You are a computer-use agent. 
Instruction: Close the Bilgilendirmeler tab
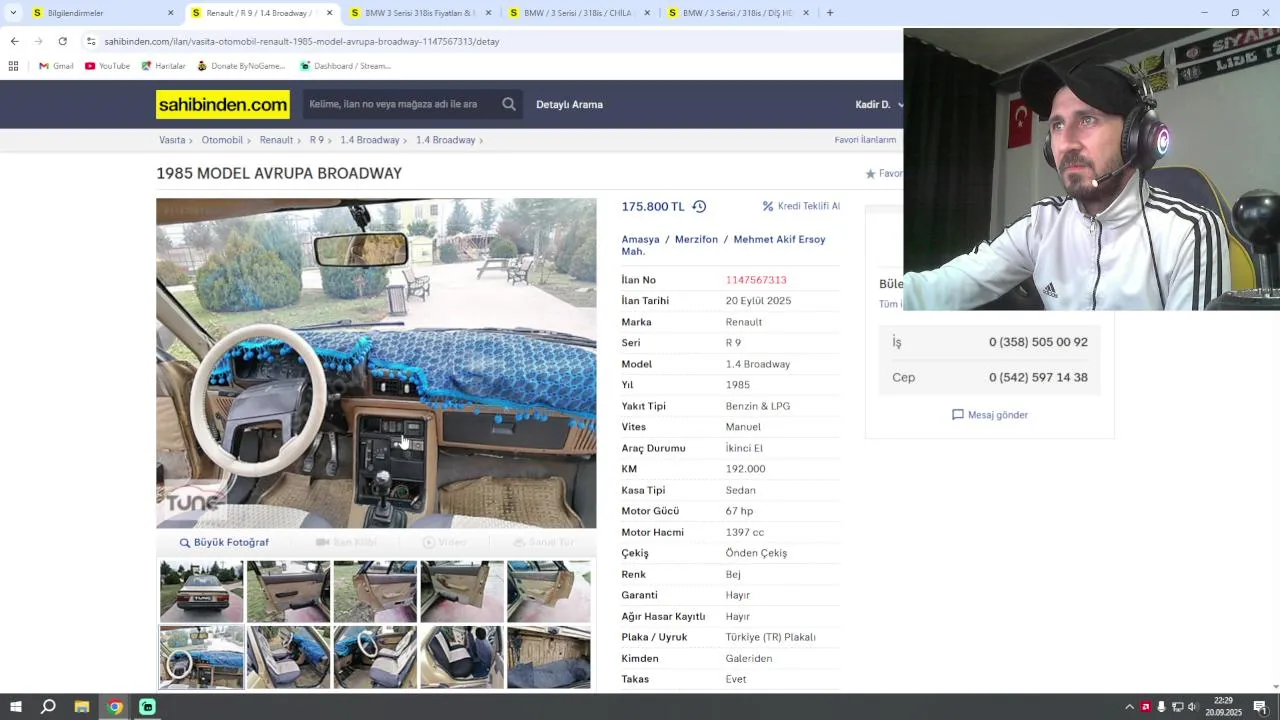(x=170, y=13)
